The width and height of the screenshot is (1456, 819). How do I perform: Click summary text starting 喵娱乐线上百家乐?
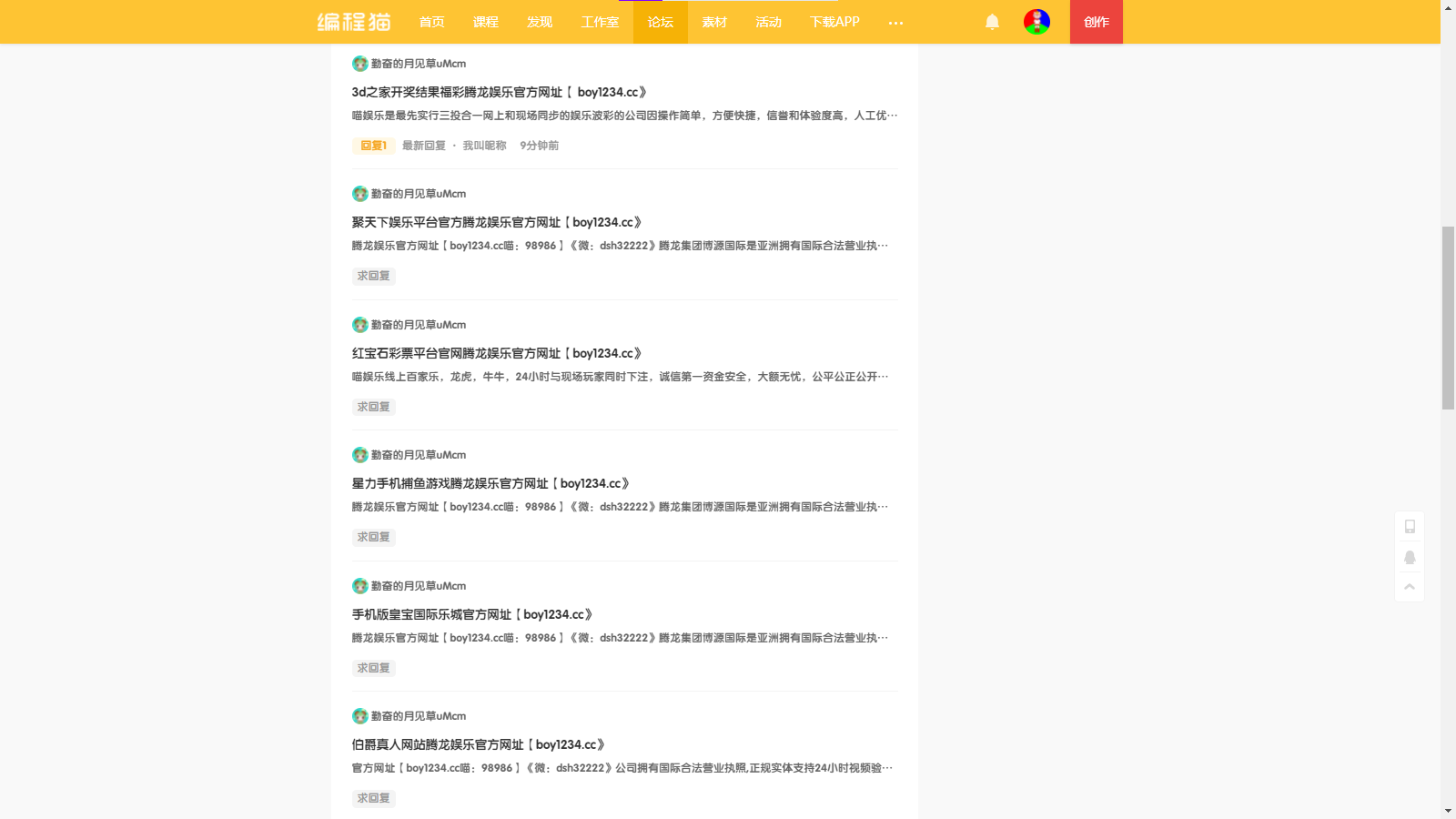(621, 377)
